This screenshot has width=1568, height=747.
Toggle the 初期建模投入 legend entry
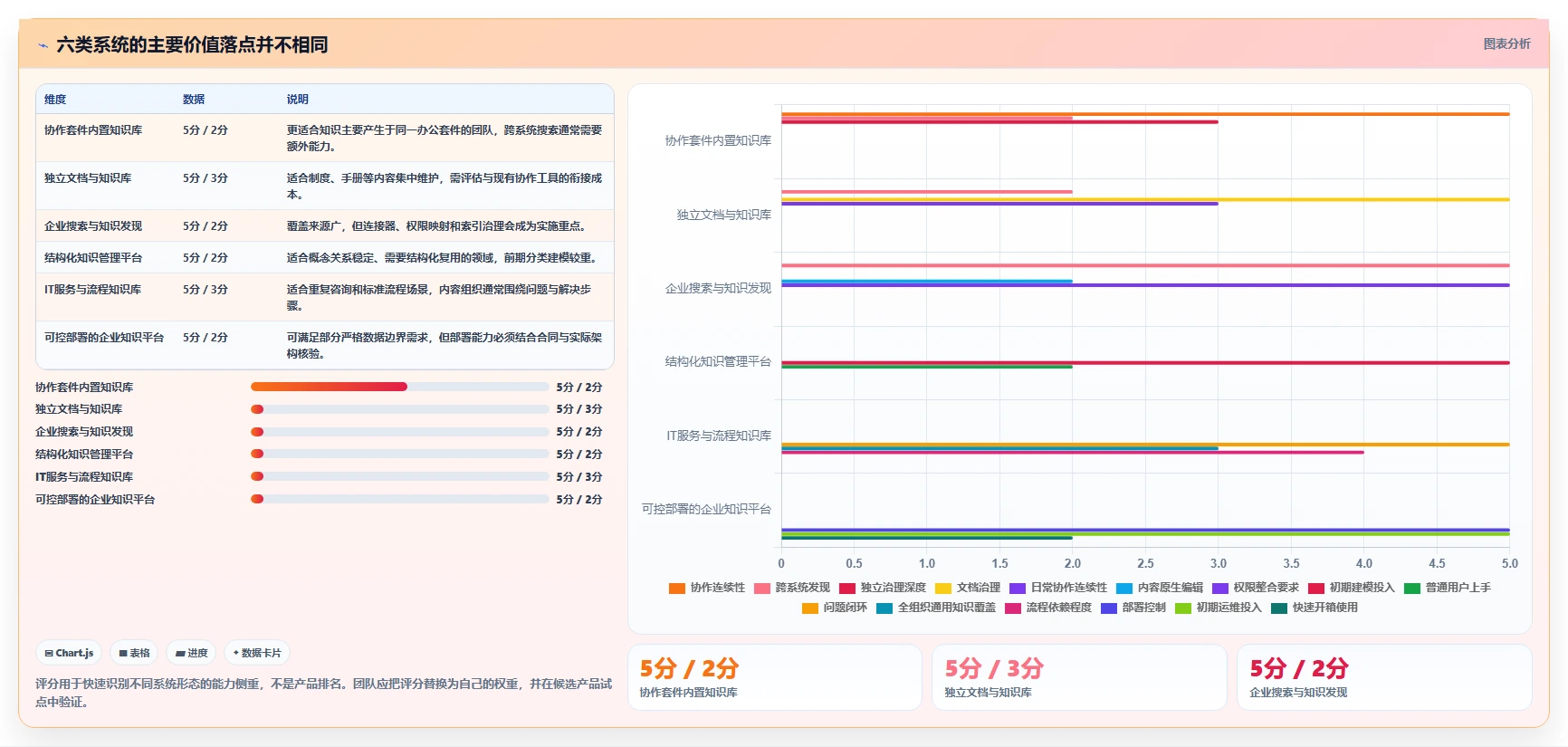(x=1352, y=588)
